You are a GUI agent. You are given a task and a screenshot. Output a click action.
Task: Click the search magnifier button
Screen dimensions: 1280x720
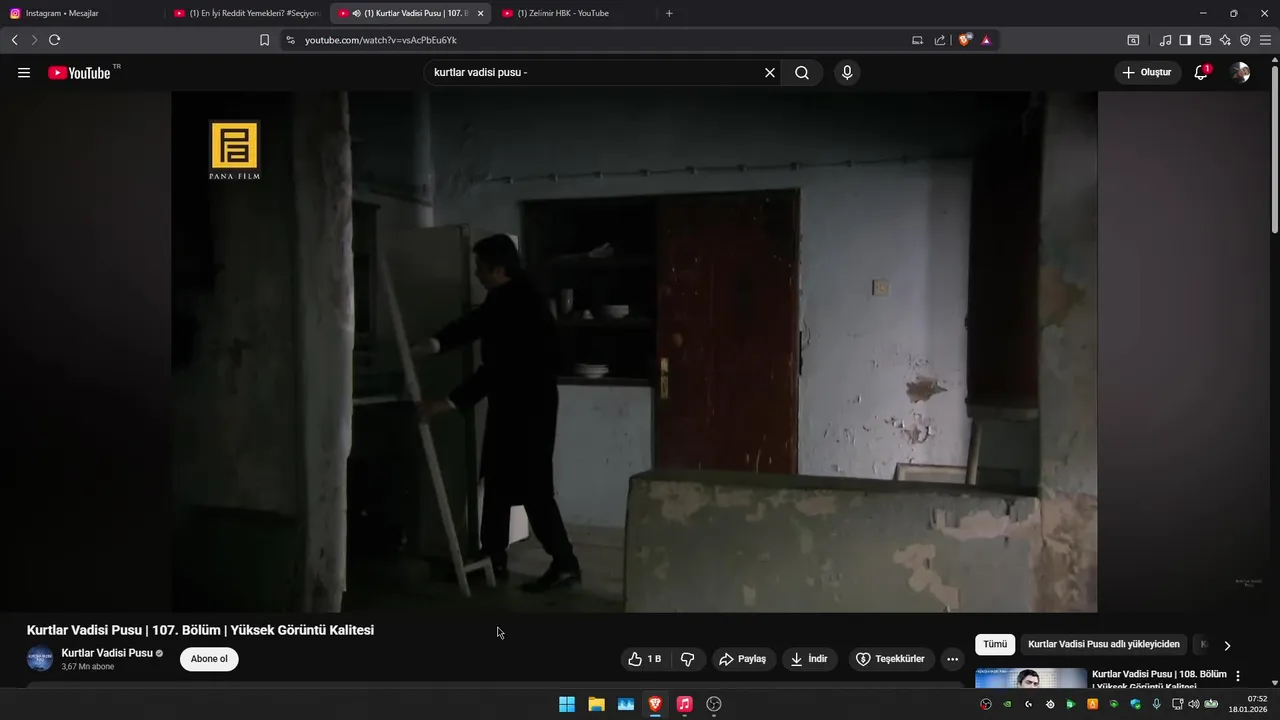(x=802, y=73)
